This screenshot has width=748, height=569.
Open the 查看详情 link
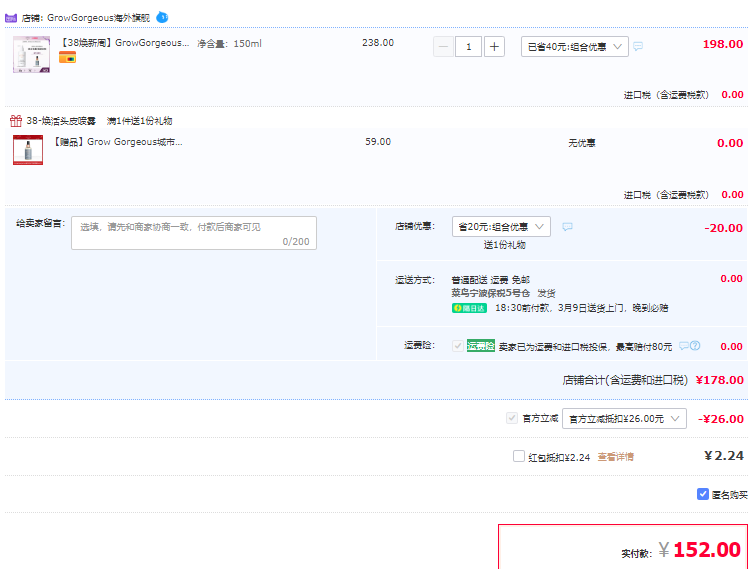click(615, 457)
